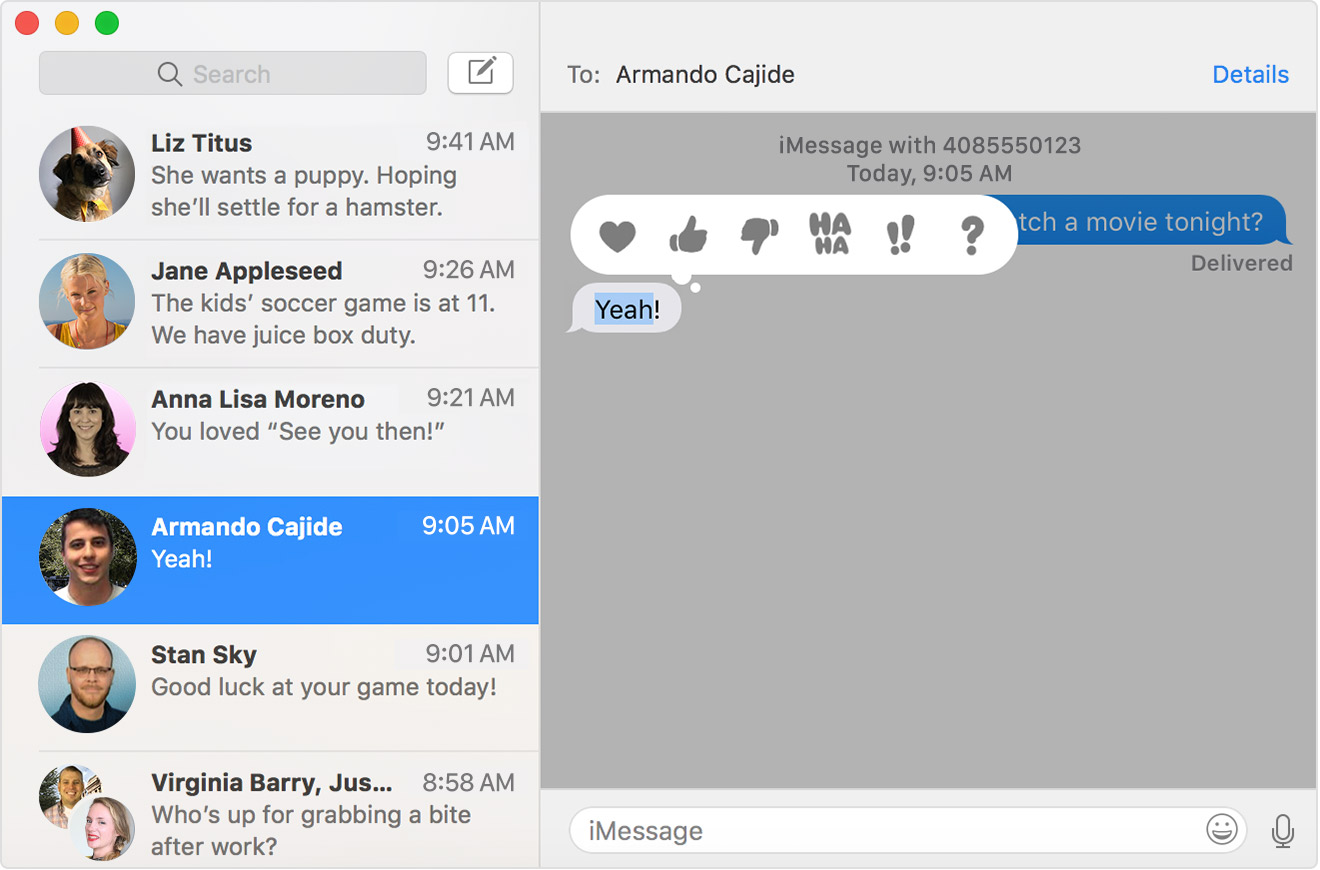Click the 'Yeah!' message bubble

pyautogui.click(x=624, y=308)
